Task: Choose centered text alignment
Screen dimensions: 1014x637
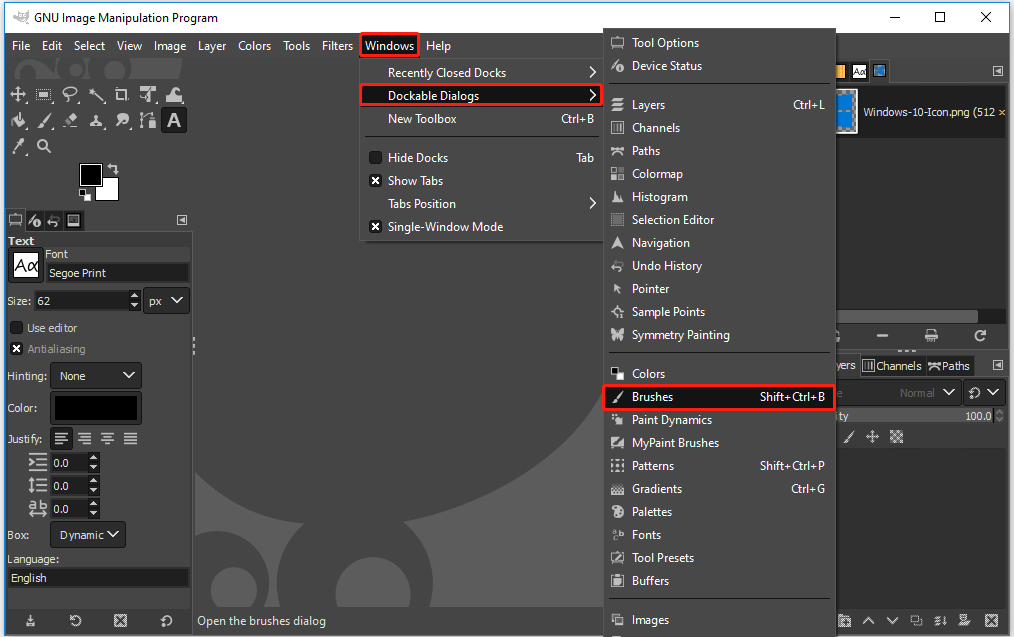Action: point(107,439)
